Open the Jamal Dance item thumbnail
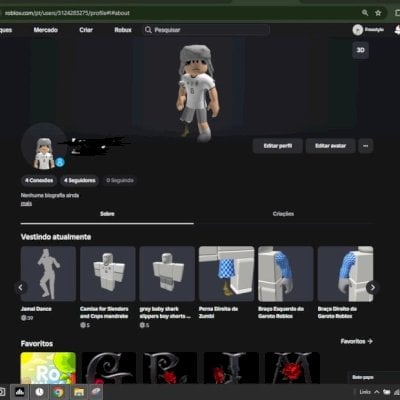 pyautogui.click(x=48, y=274)
